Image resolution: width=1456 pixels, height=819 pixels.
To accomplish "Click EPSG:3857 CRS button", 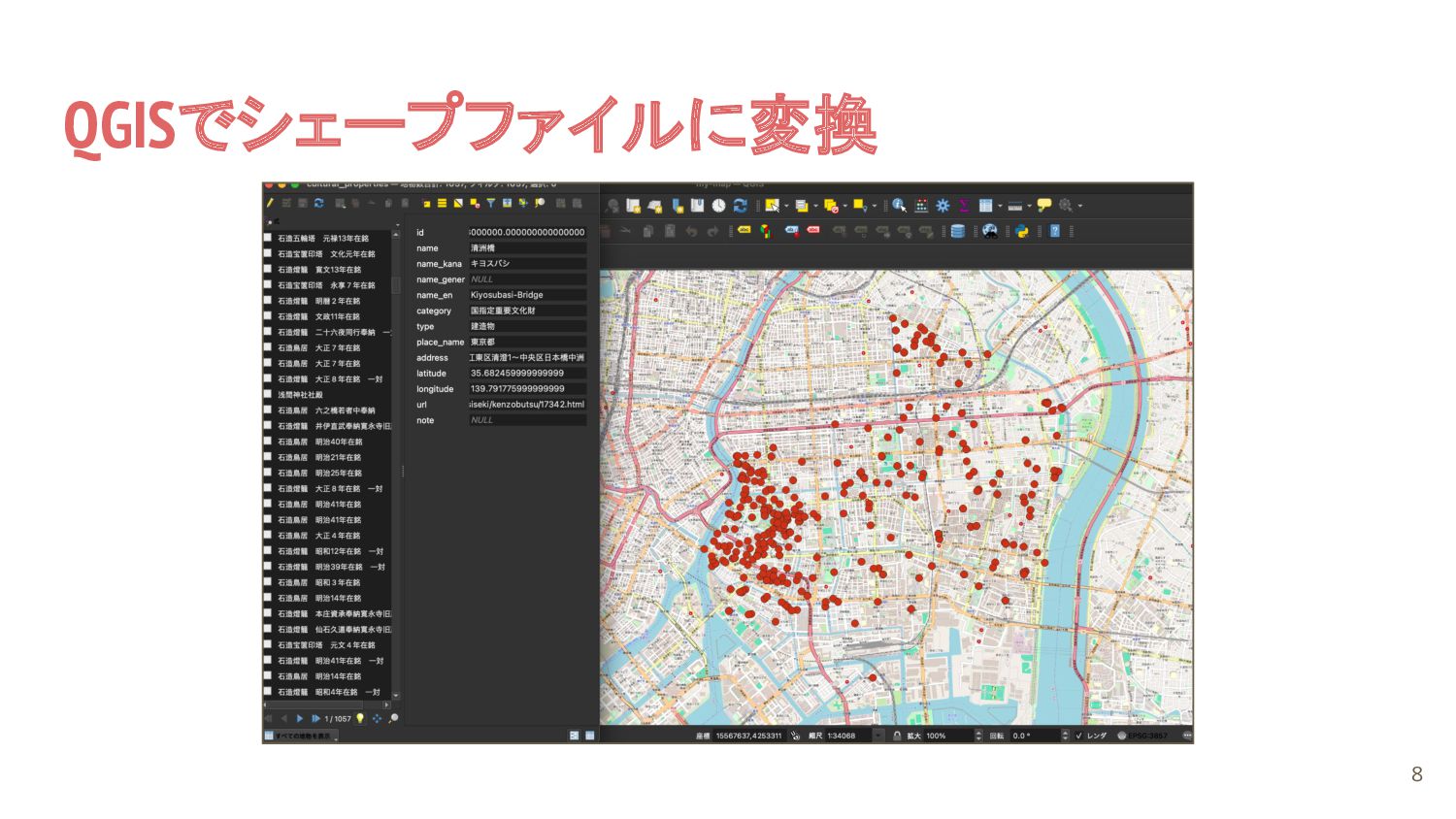I will pyautogui.click(x=1144, y=736).
